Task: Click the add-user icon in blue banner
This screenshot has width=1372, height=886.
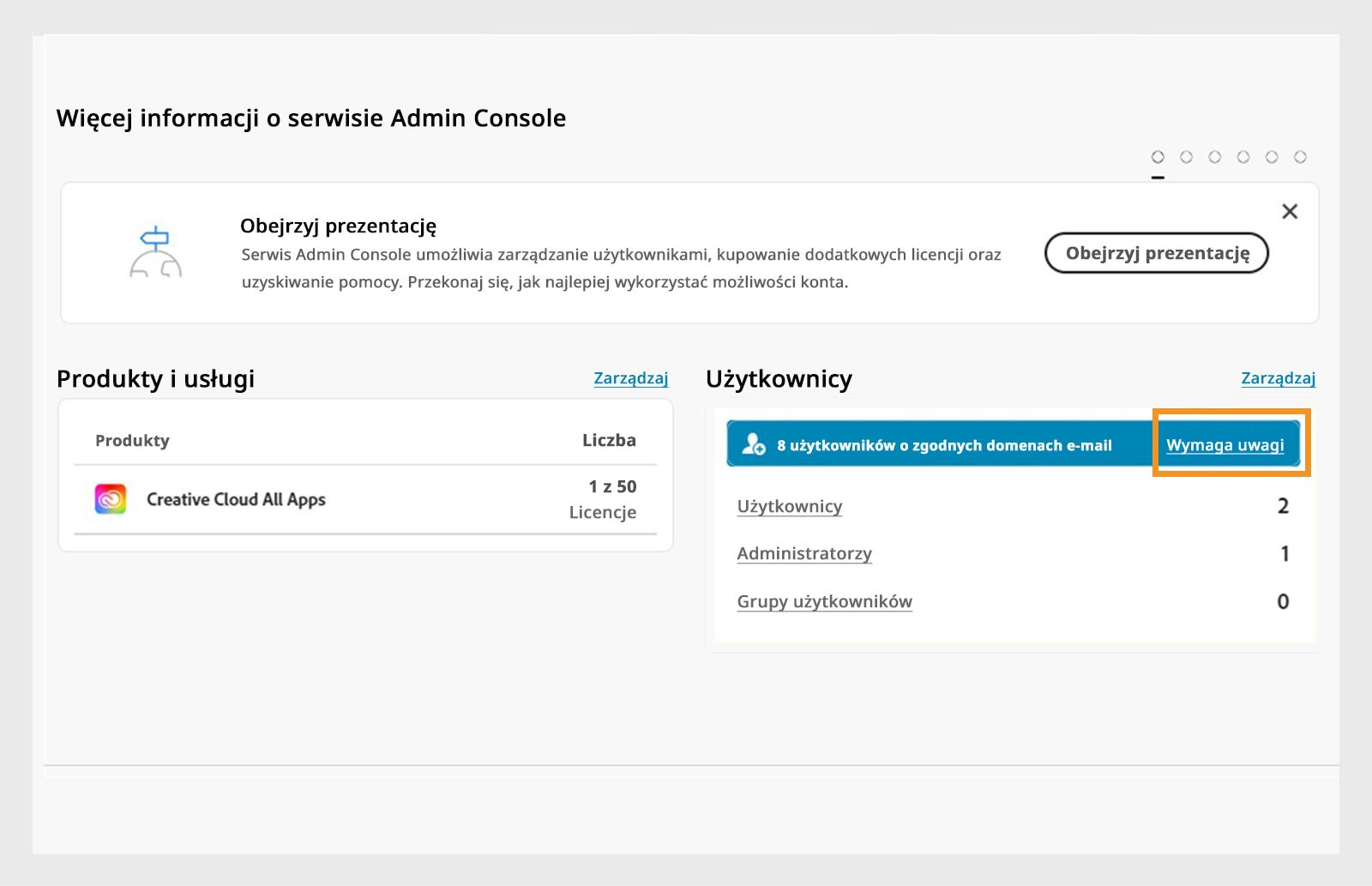Action: [x=754, y=444]
